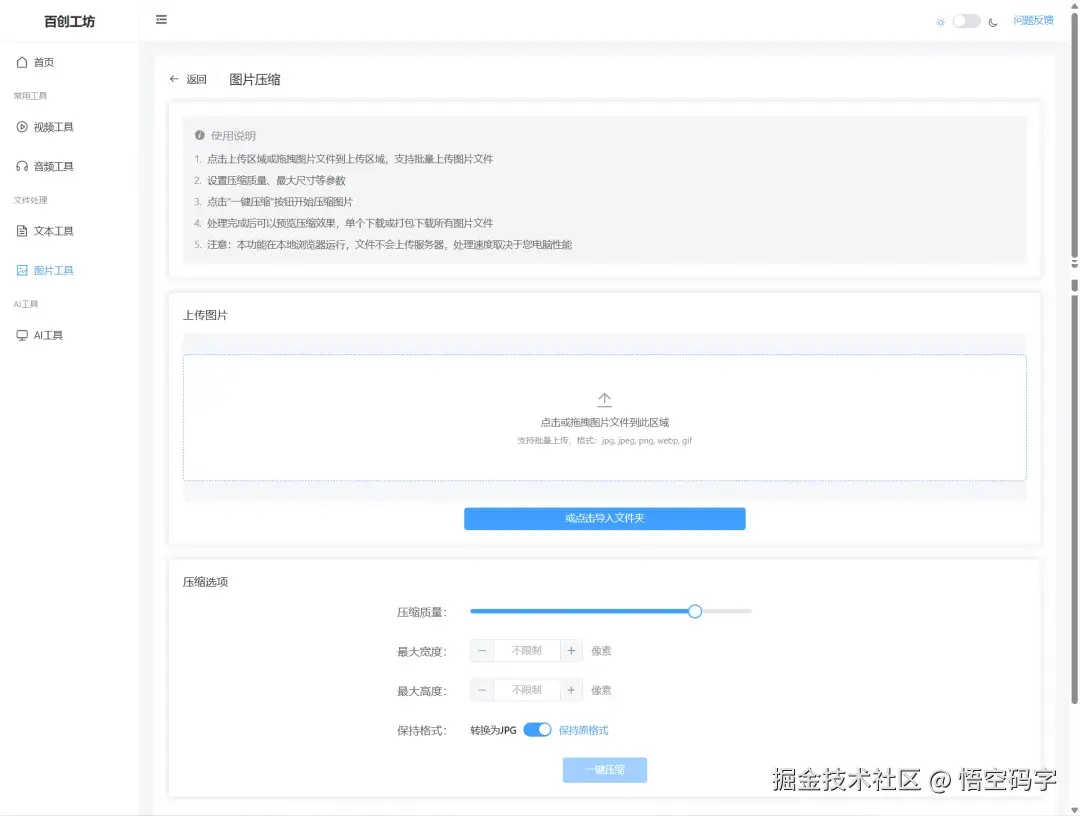Toggle dark mode switch

click(x=963, y=19)
